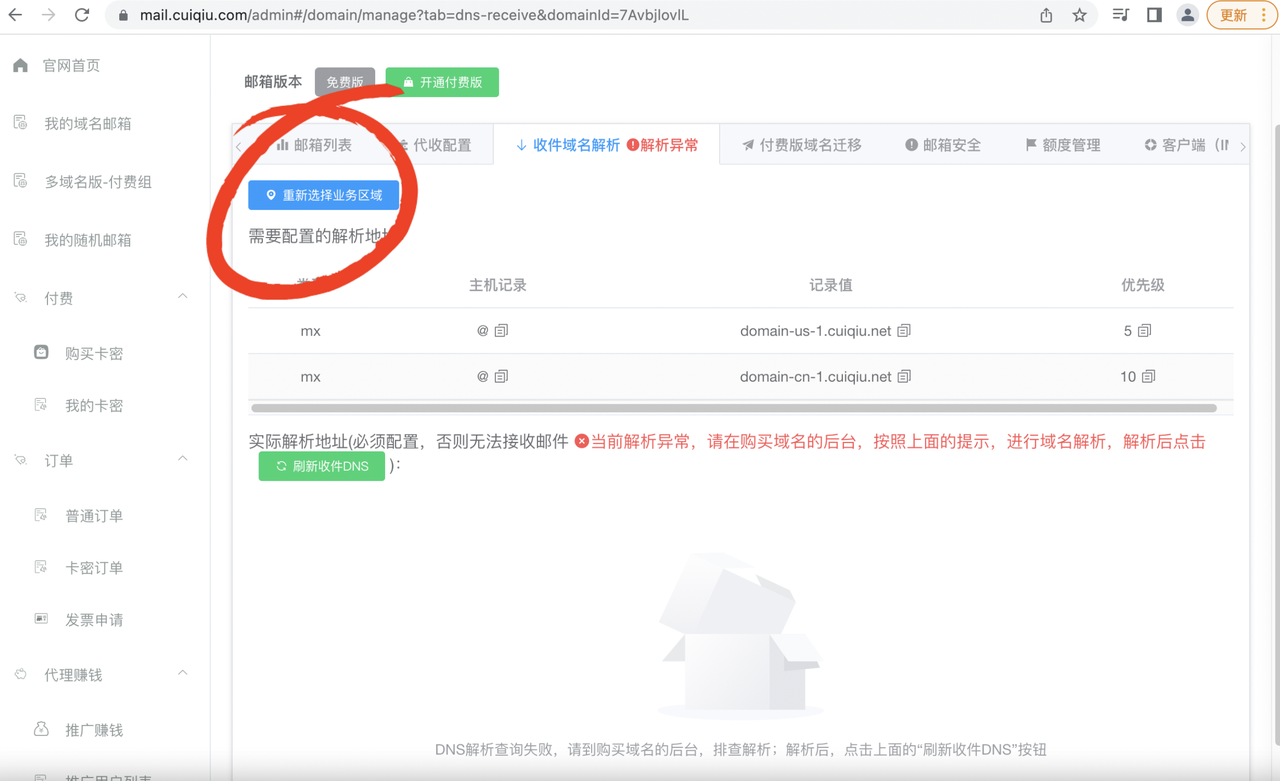Screen dimensions: 1280x781
Task: Click the table horizontal scrollbar
Action: click(x=734, y=408)
